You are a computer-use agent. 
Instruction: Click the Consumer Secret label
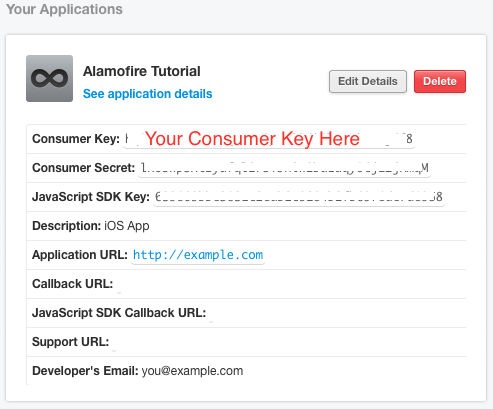click(83, 168)
